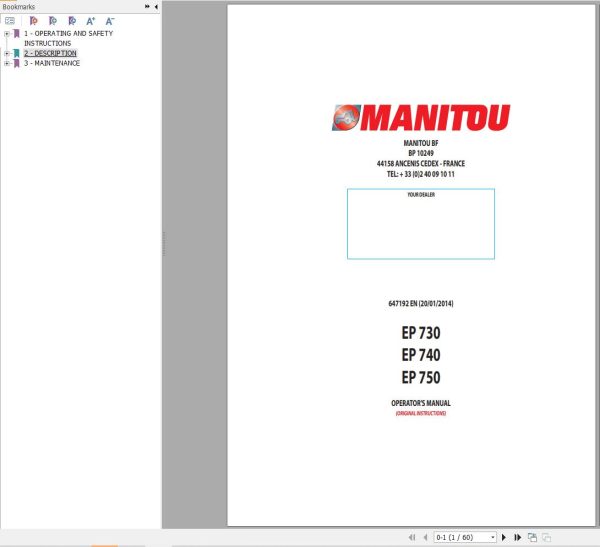The width and height of the screenshot is (600, 547).
Task: Open the bookmark options menu icon
Action: pyautogui.click(x=10, y=21)
